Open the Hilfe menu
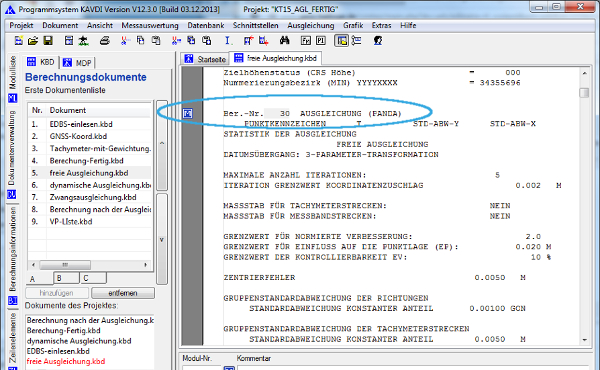Screen dimensions: 600x370 tap(408, 25)
